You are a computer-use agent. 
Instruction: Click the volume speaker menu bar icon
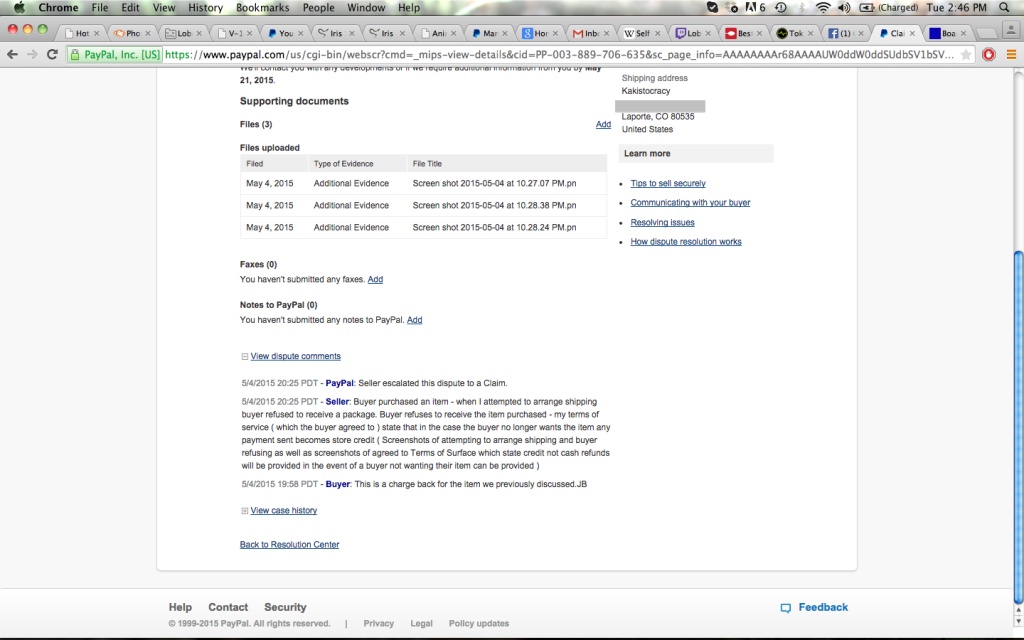[x=844, y=8]
